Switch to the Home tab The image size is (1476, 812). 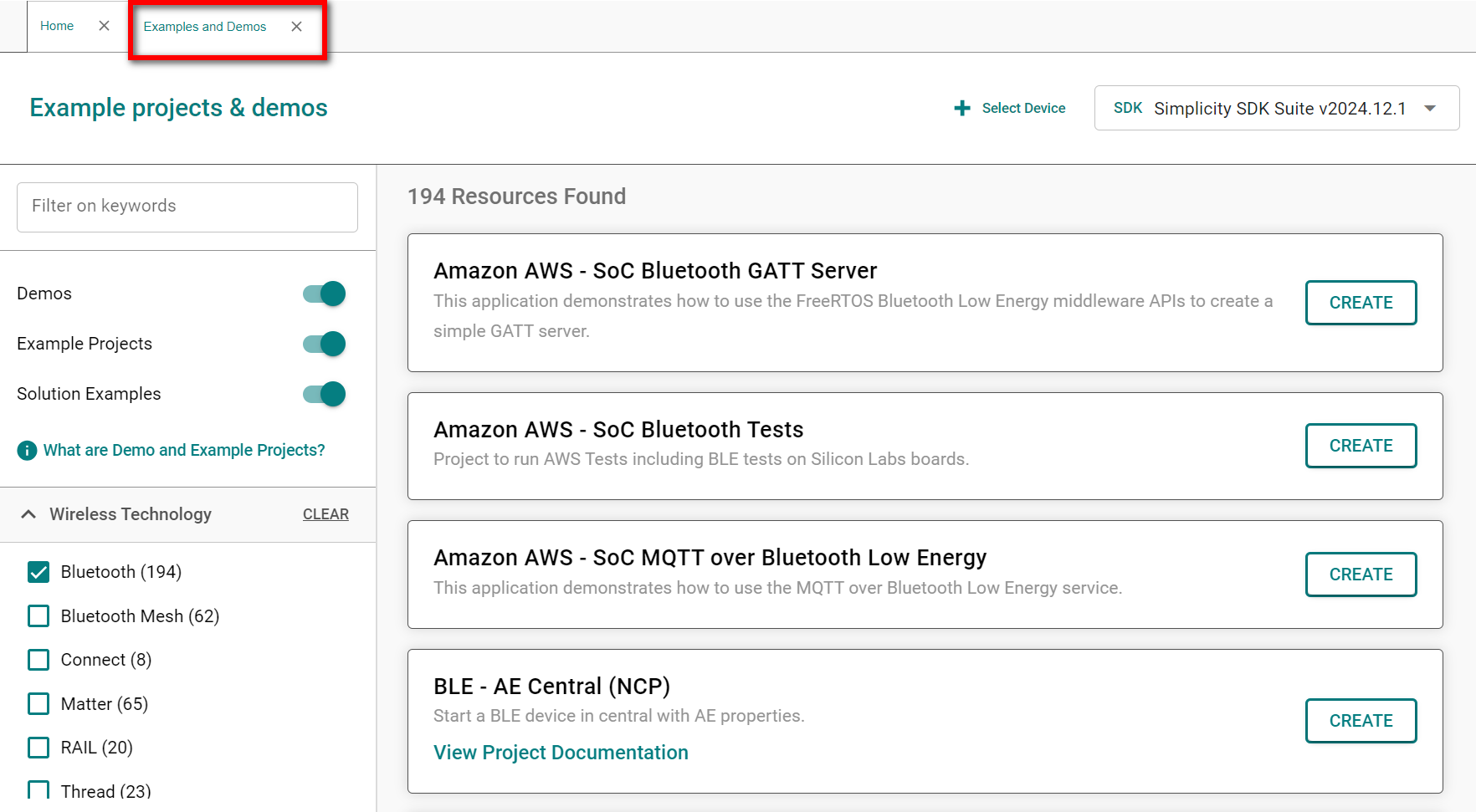56,25
